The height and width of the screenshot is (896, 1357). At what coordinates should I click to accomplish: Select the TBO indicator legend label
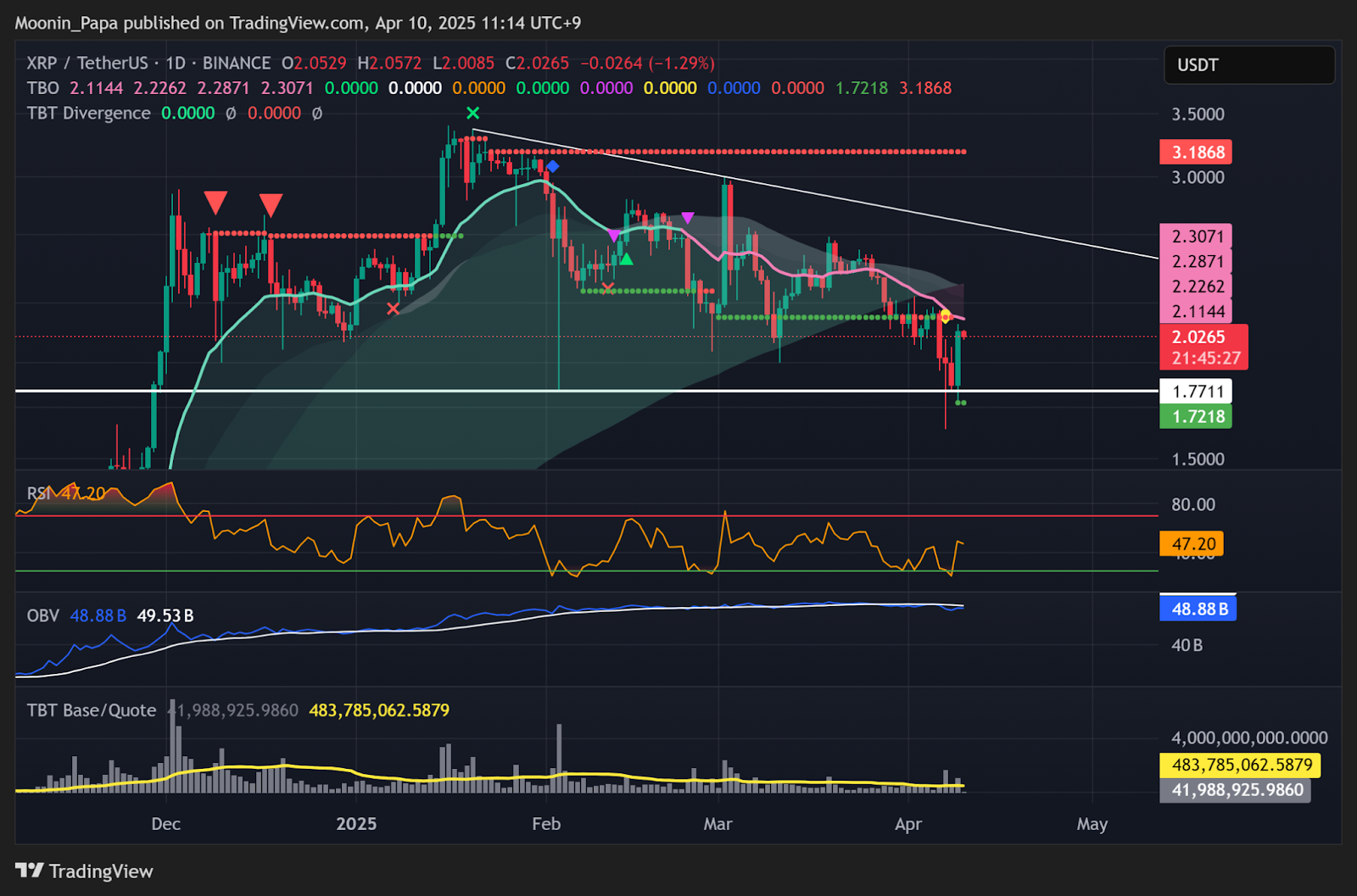[x=42, y=88]
